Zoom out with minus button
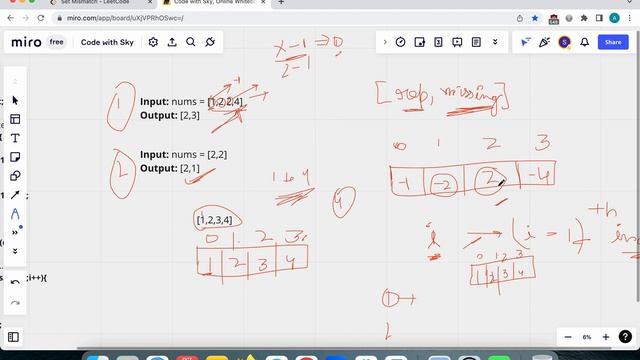Image resolution: width=640 pixels, height=360 pixels. click(568, 337)
